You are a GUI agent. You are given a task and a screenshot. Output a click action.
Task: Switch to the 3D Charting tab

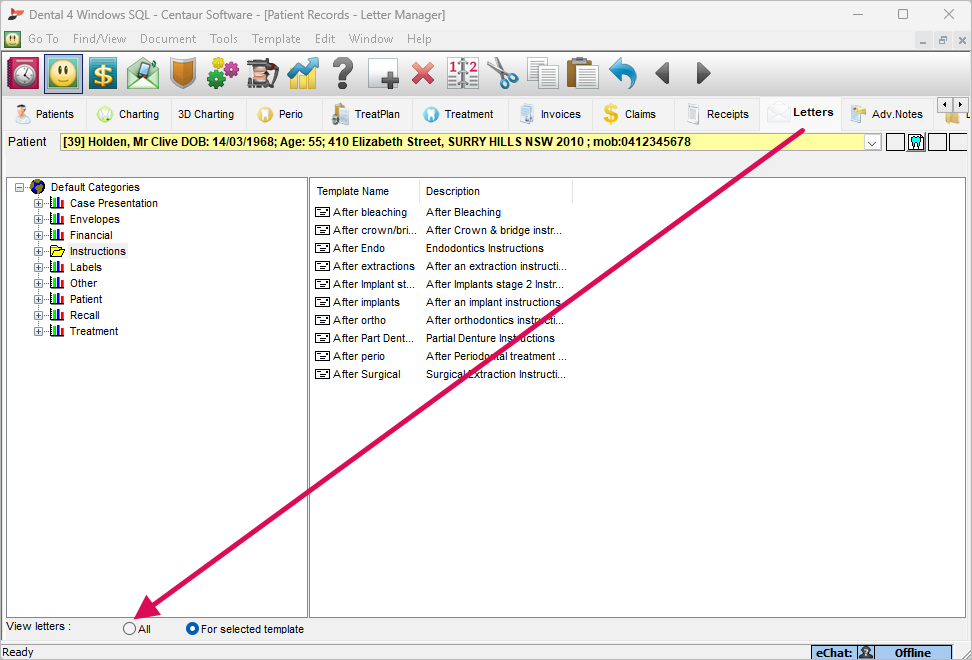pos(206,114)
